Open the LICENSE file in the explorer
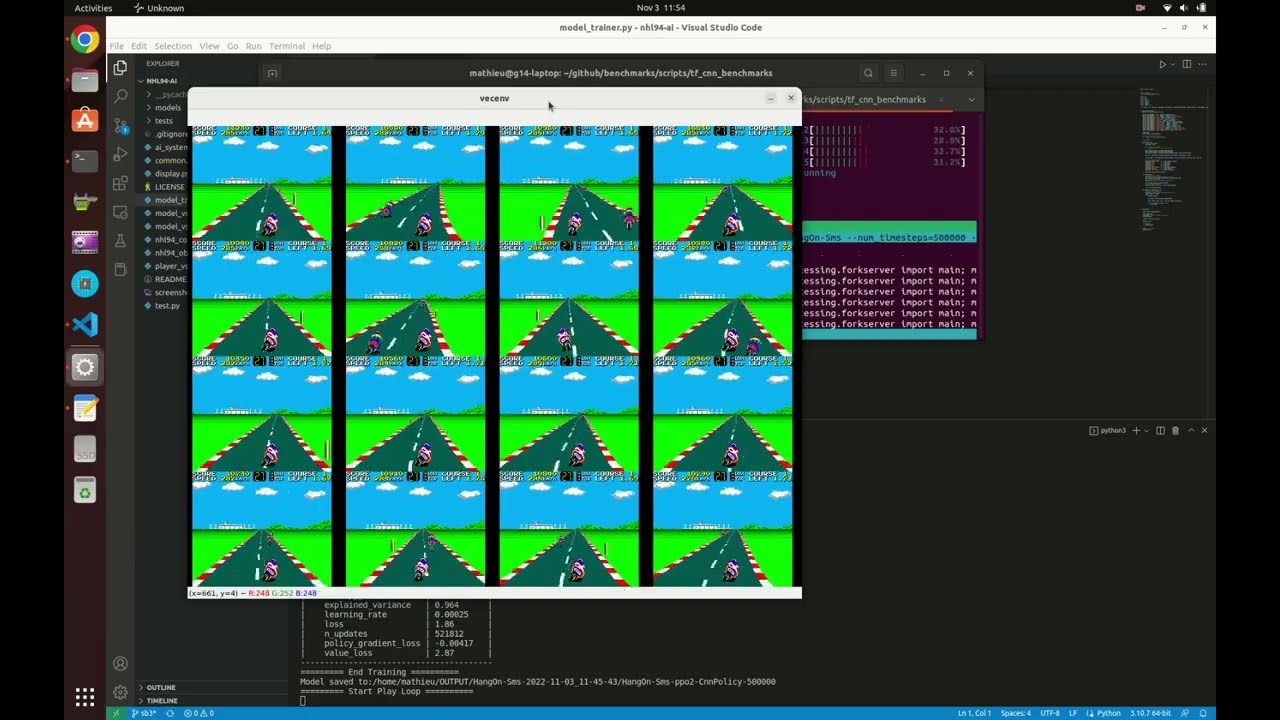Screen dimensions: 1280x720 (x=168, y=186)
